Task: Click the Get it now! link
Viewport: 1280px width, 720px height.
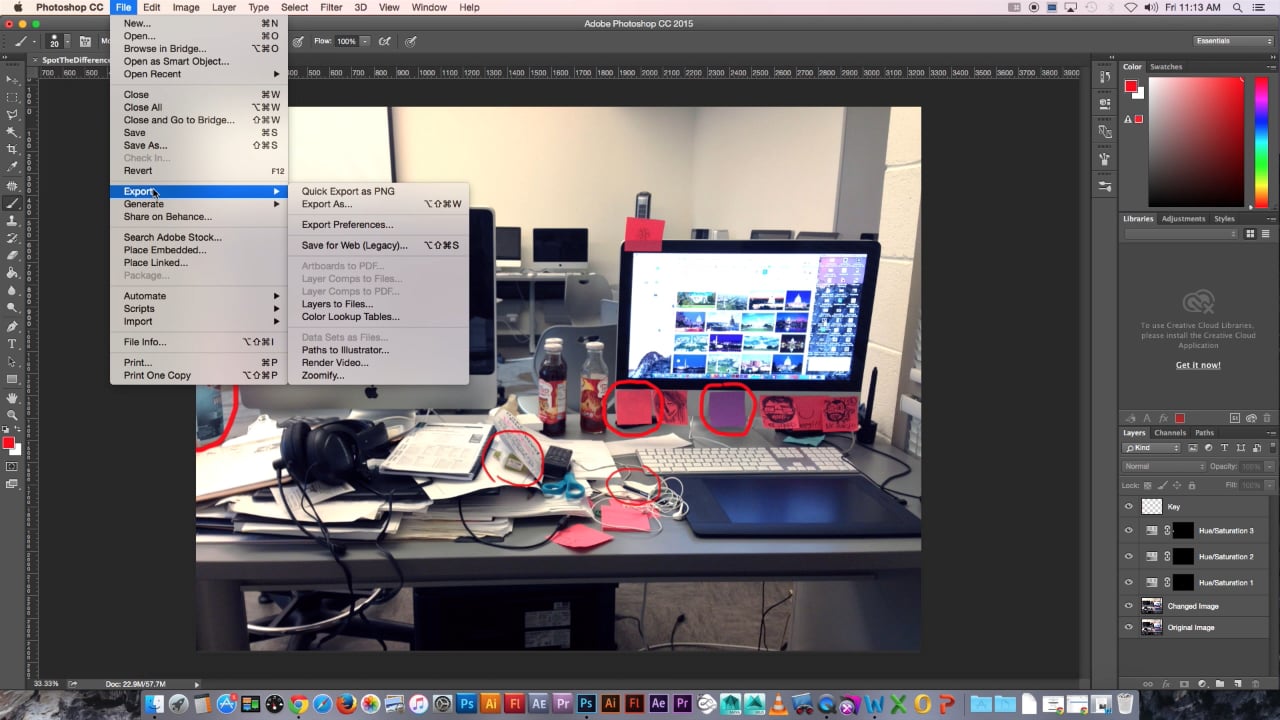Action: (x=1198, y=365)
